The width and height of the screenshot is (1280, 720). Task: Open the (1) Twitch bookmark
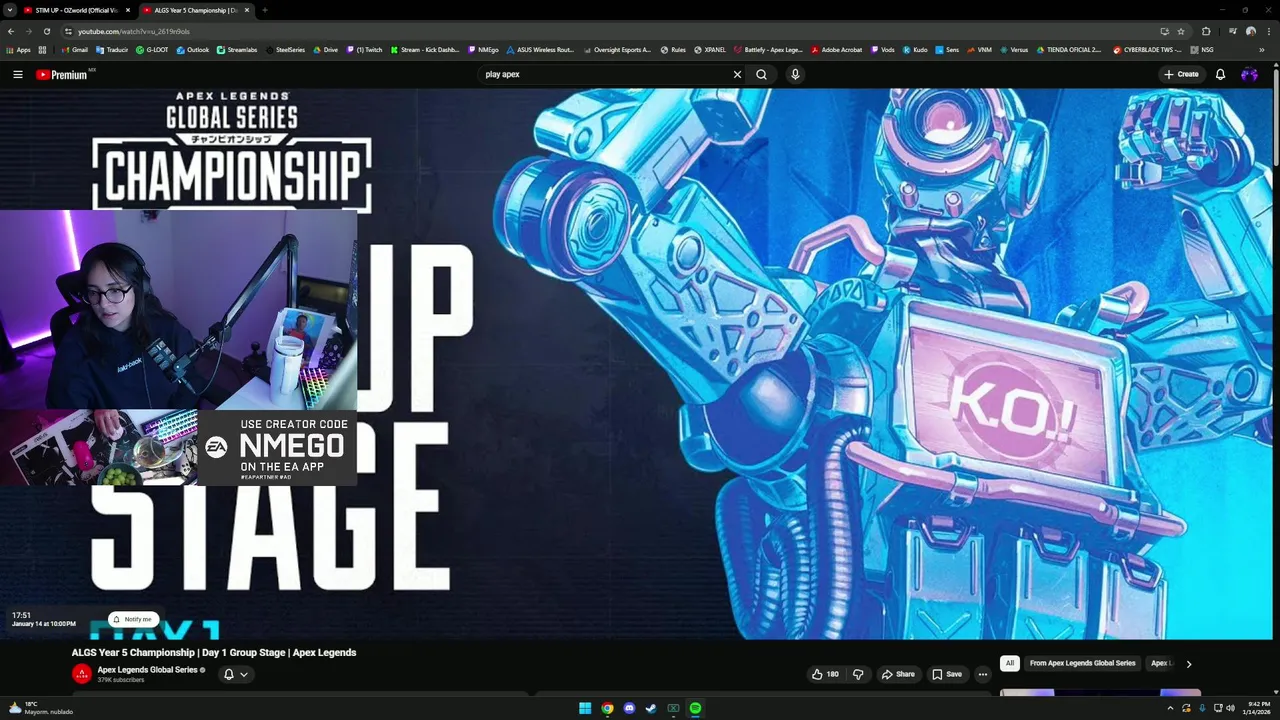[364, 49]
